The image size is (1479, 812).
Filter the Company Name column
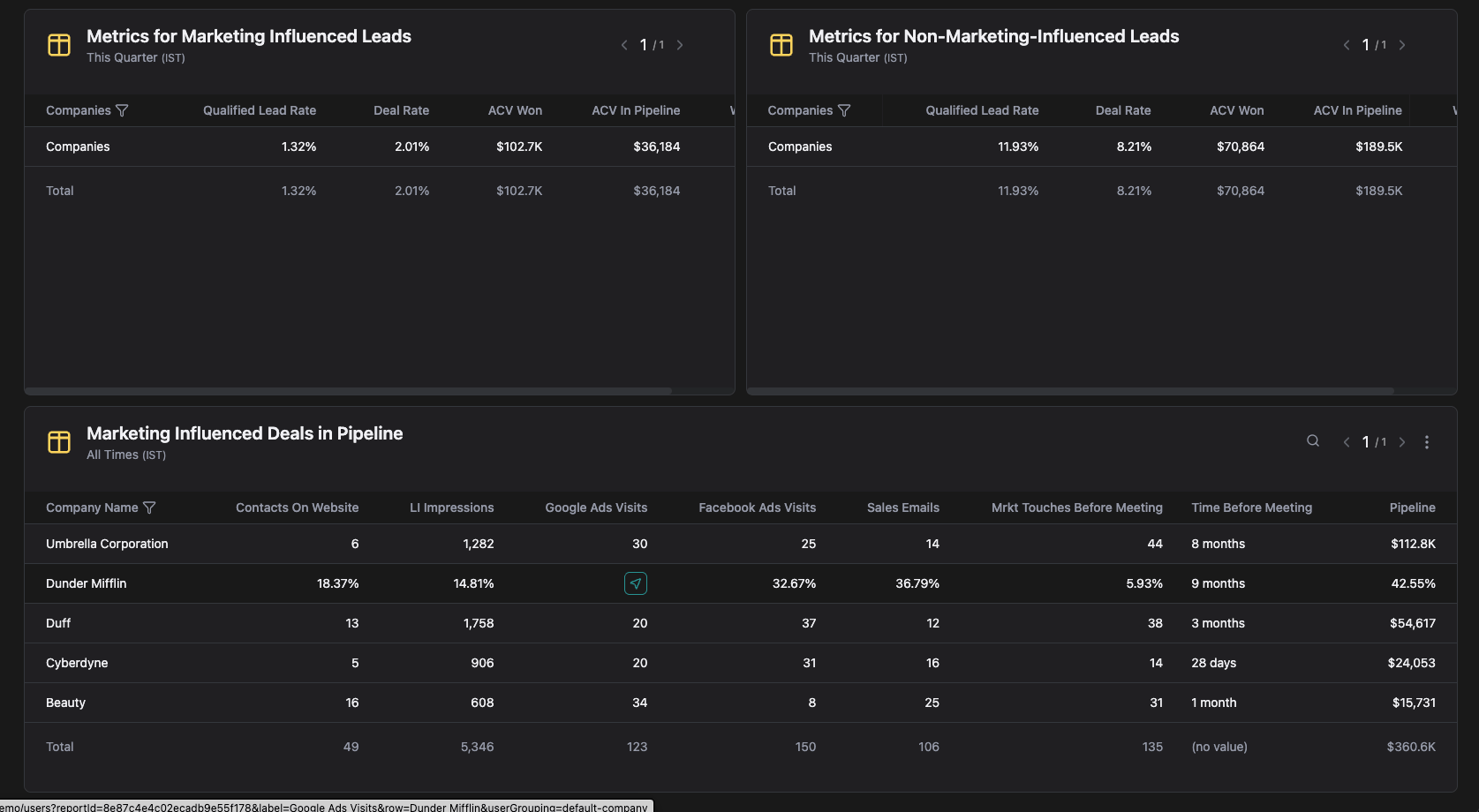[149, 507]
